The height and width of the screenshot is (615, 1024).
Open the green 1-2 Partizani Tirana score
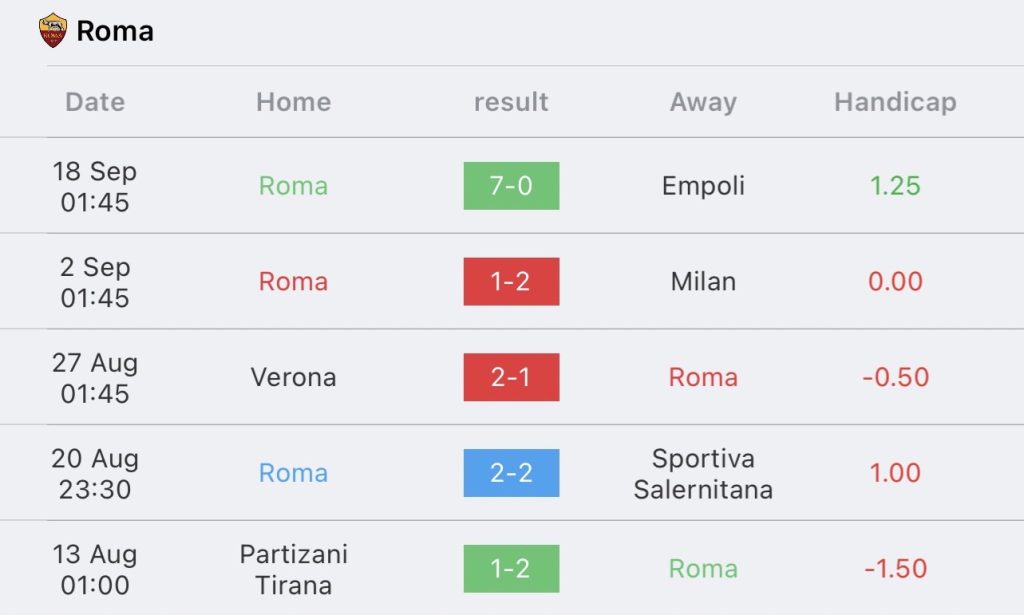511,569
